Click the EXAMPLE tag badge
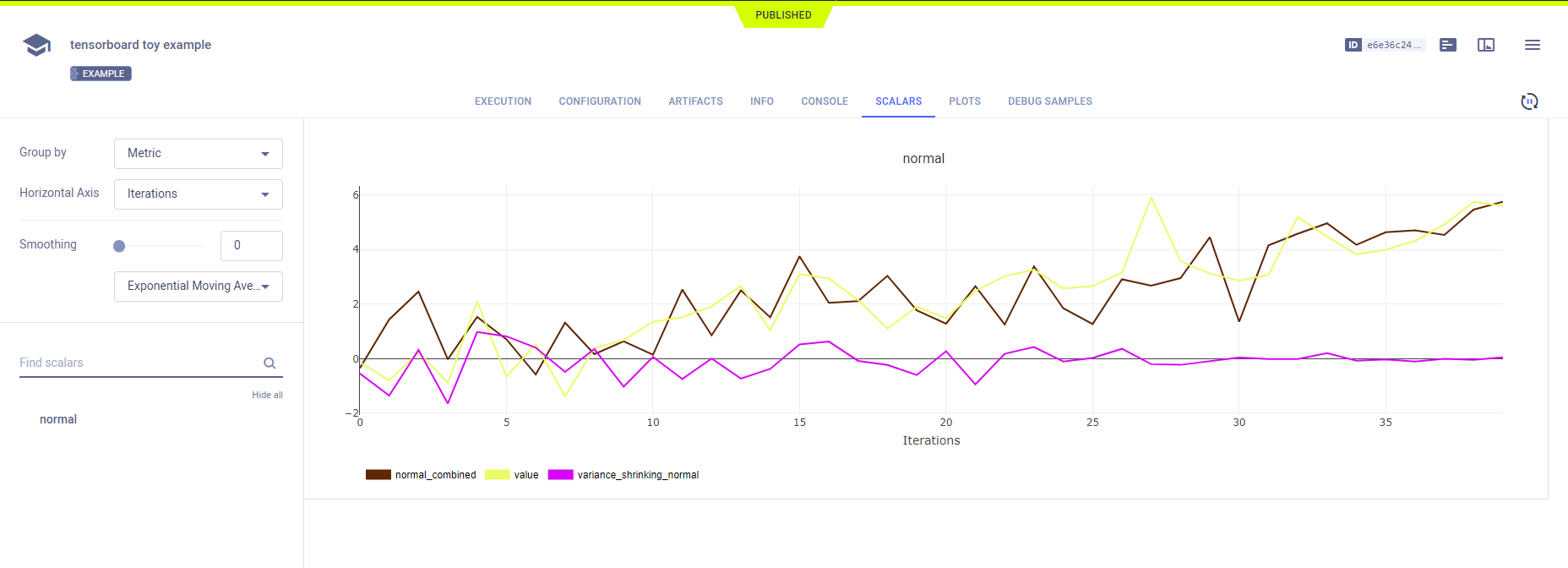The image size is (1568, 568). point(101,74)
